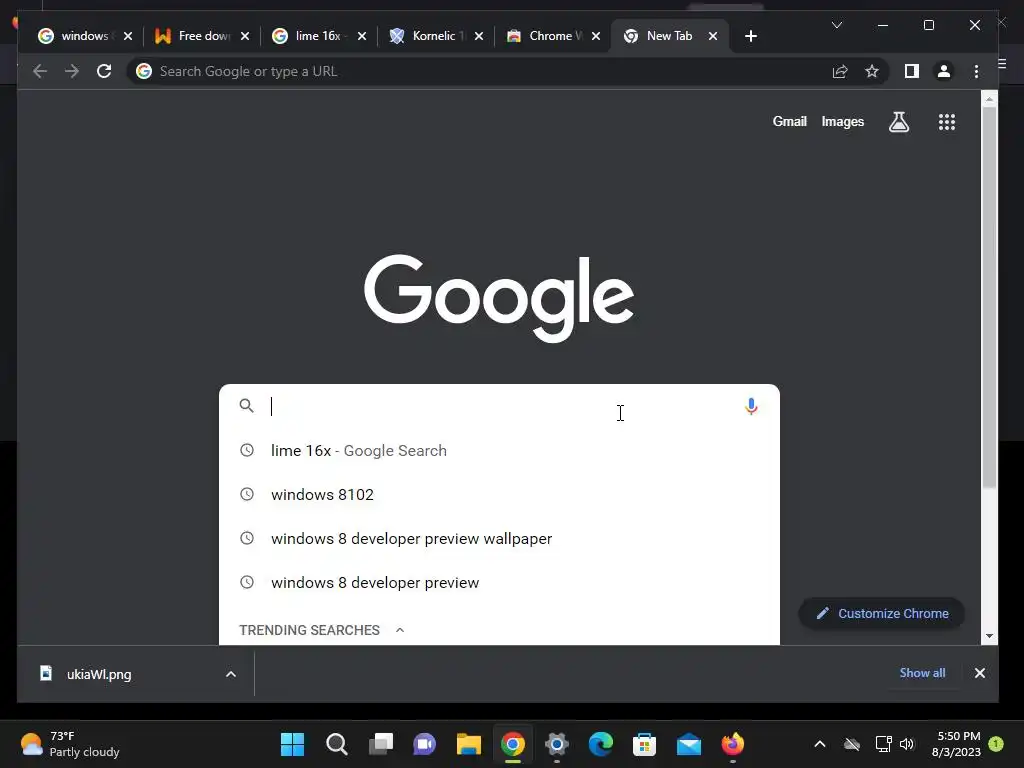The image size is (1024, 768).
Task: Open File Explorer from the taskbar
Action: [469, 744]
